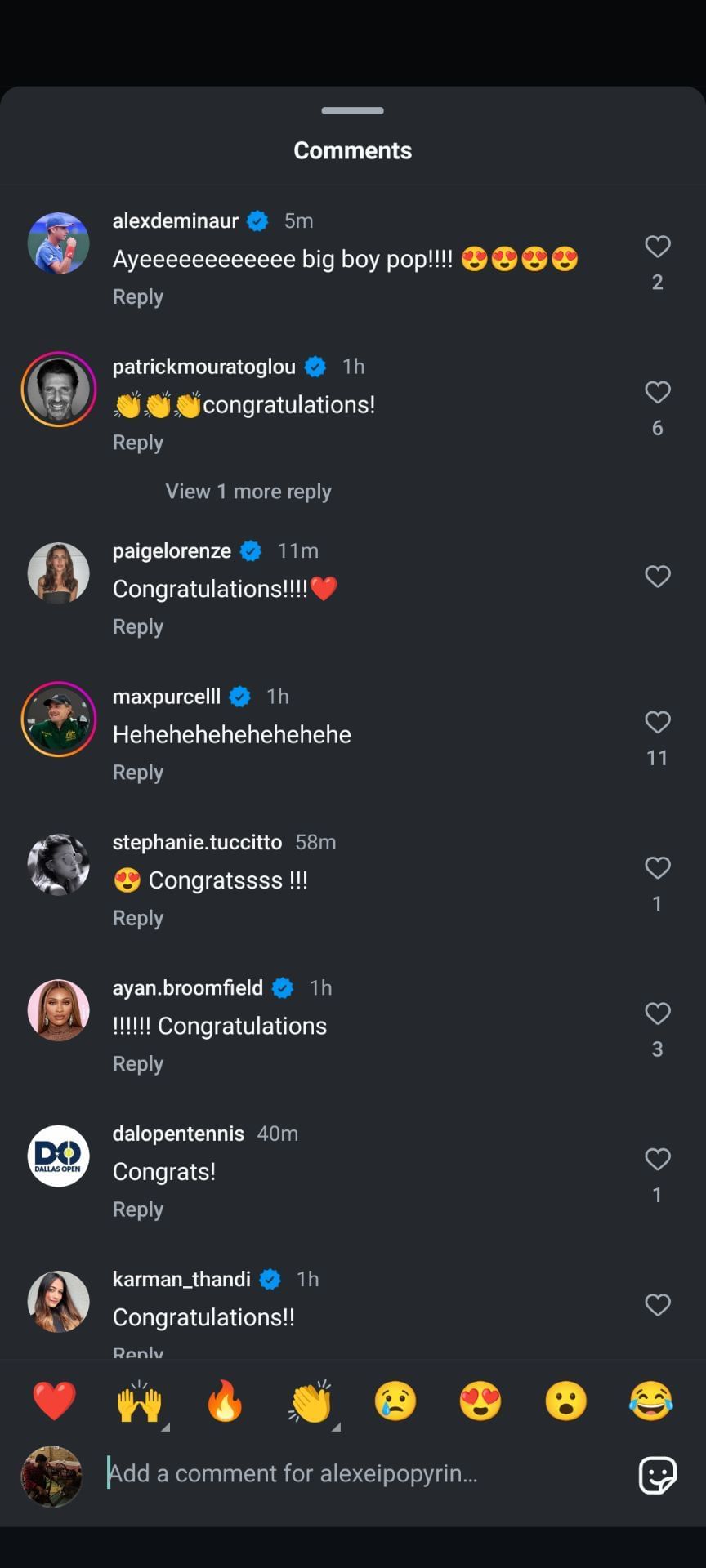
Task: Expand "View 1 more reply" under patrickmouratoglou
Action: click(248, 491)
